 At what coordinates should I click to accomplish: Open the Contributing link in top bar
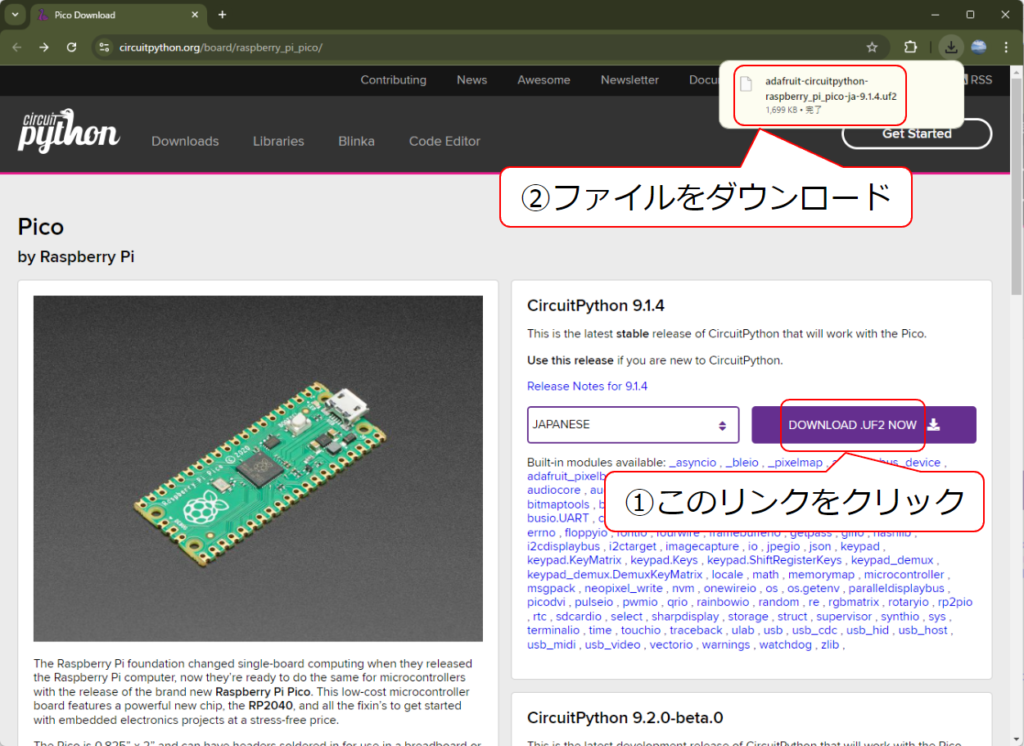(x=393, y=80)
